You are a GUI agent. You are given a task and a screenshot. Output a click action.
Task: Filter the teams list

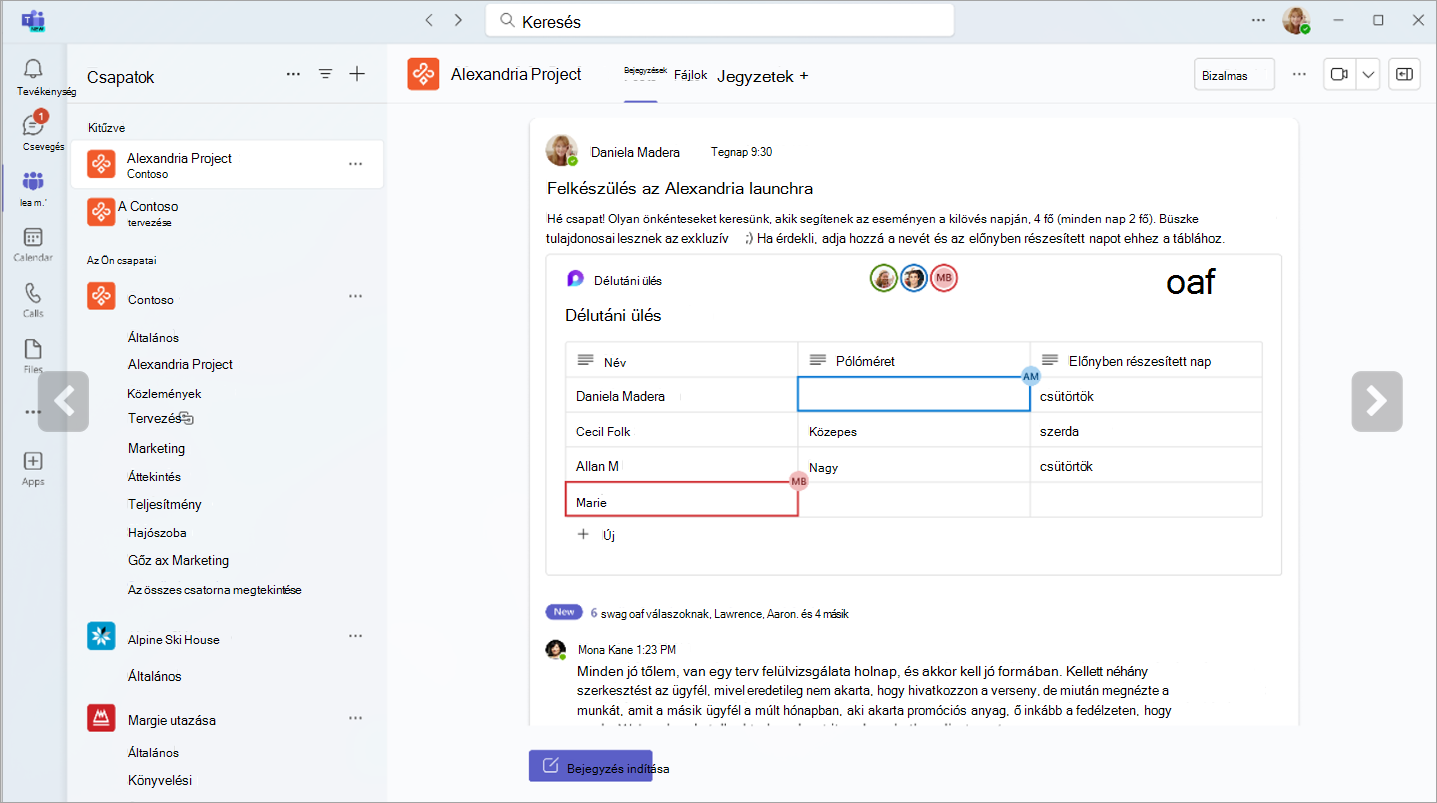tap(325, 74)
